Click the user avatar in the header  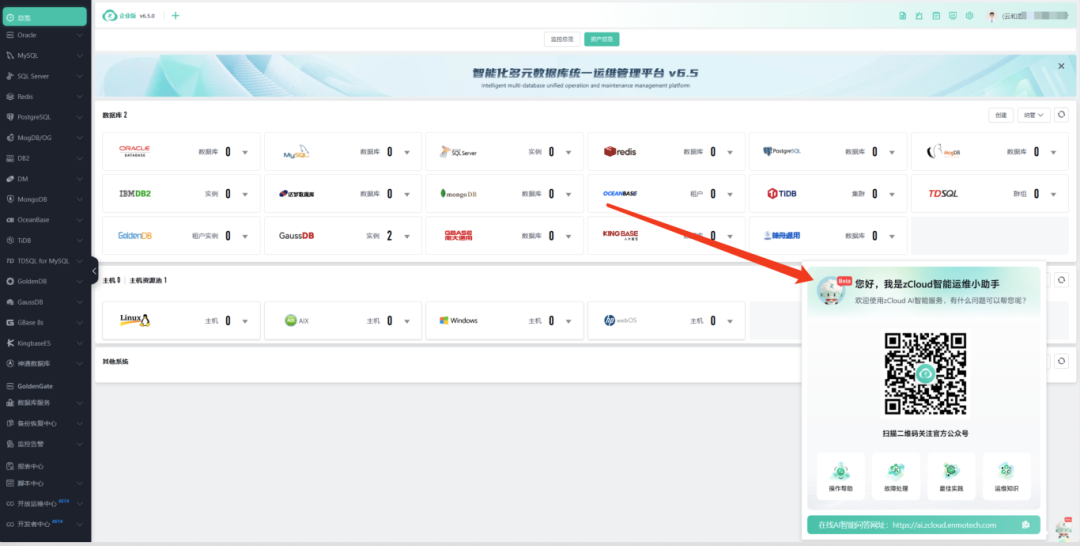(992, 16)
